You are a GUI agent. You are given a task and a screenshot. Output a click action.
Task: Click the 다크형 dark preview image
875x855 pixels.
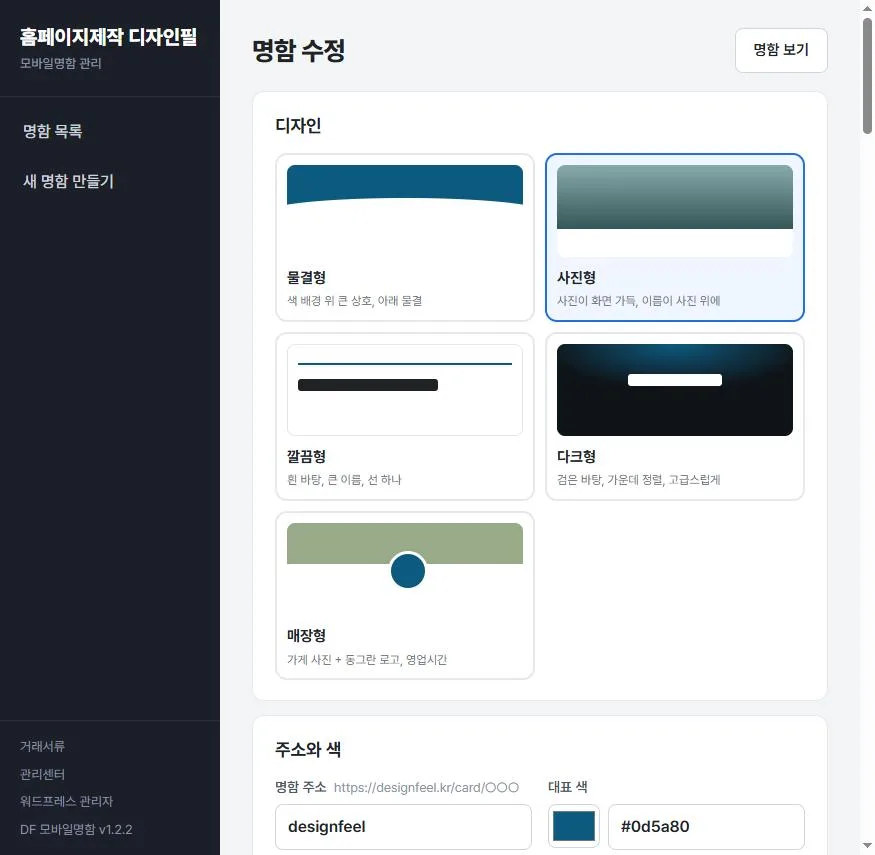[x=675, y=390]
